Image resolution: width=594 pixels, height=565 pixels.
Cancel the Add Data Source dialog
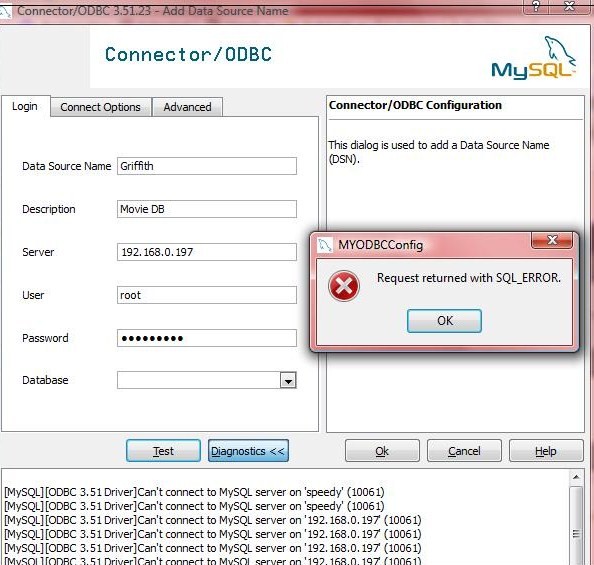point(464,451)
